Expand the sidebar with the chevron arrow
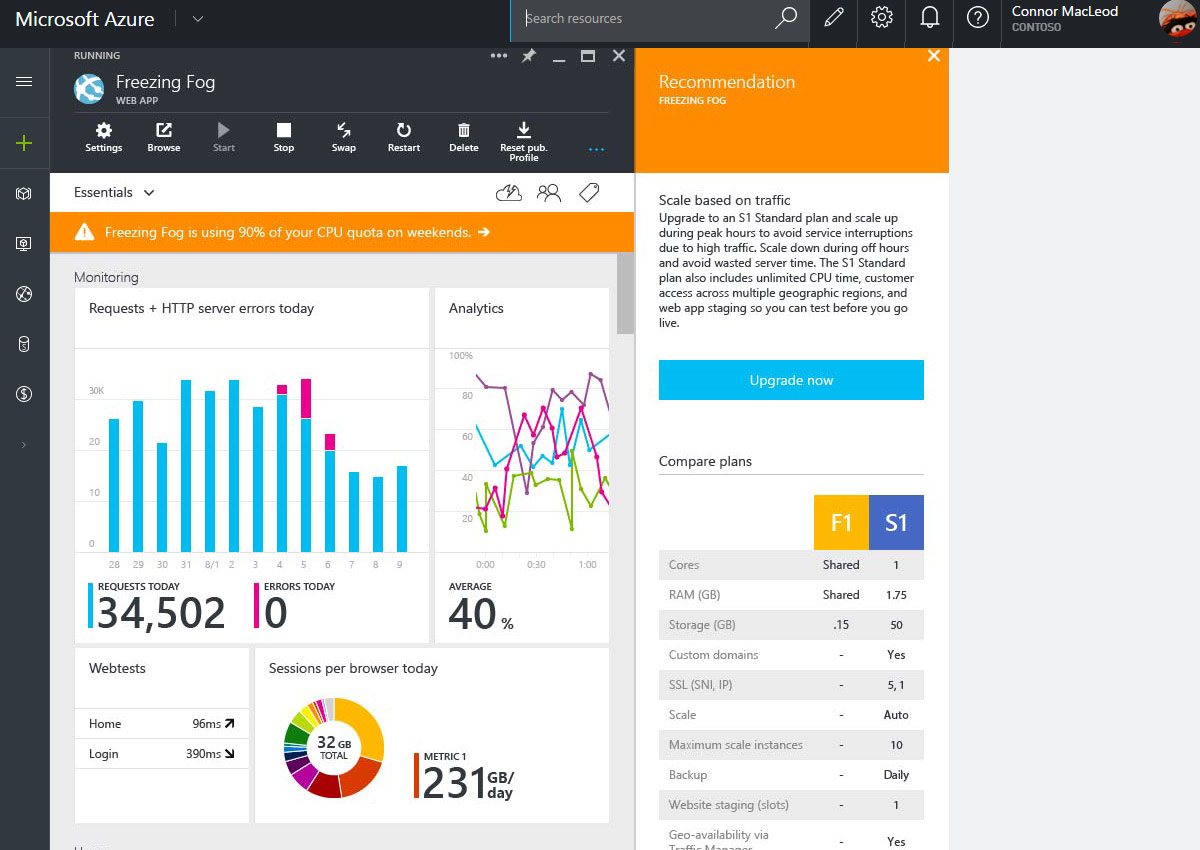The image size is (1200, 850). [x=24, y=444]
